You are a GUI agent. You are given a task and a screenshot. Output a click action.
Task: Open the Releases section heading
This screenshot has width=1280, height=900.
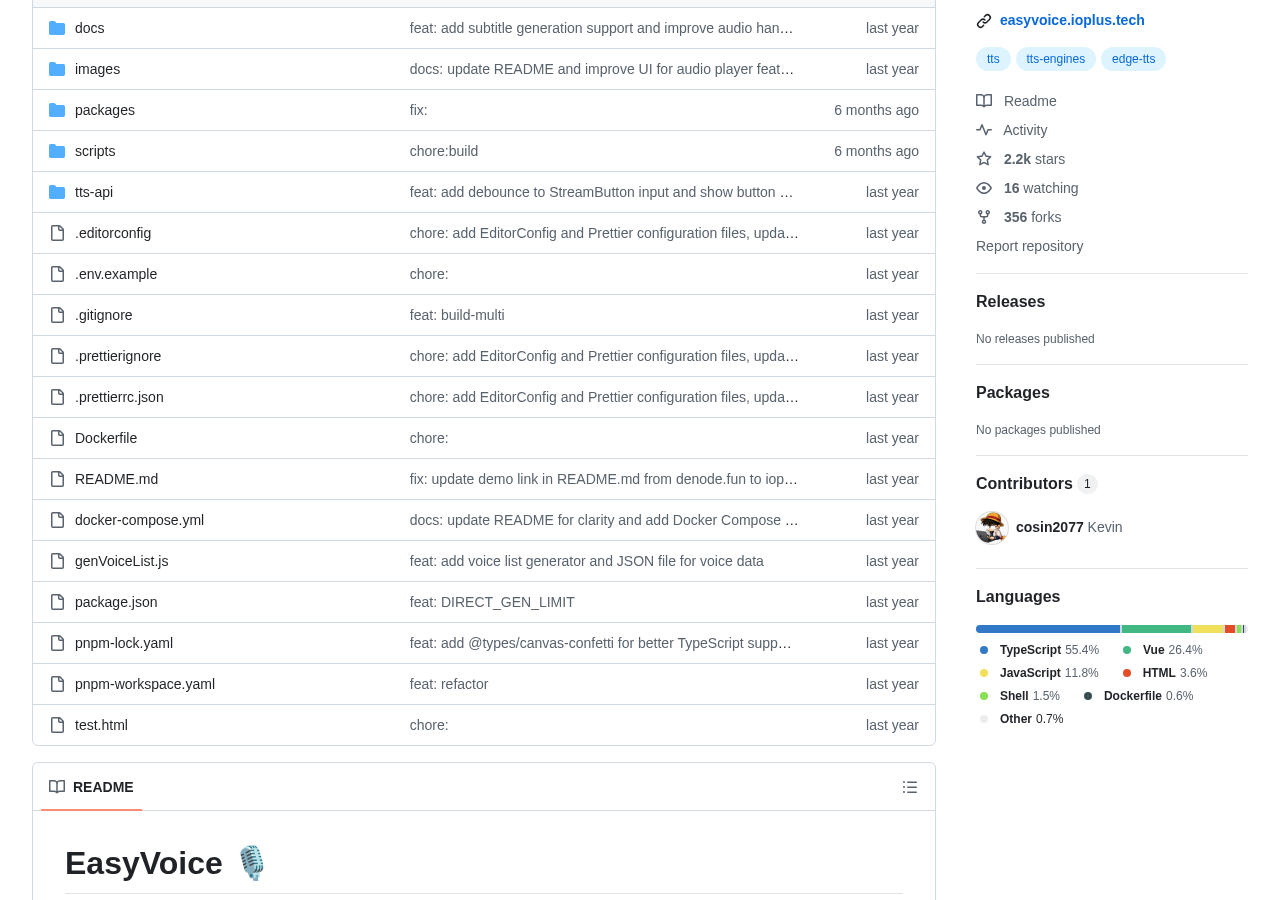point(1010,302)
